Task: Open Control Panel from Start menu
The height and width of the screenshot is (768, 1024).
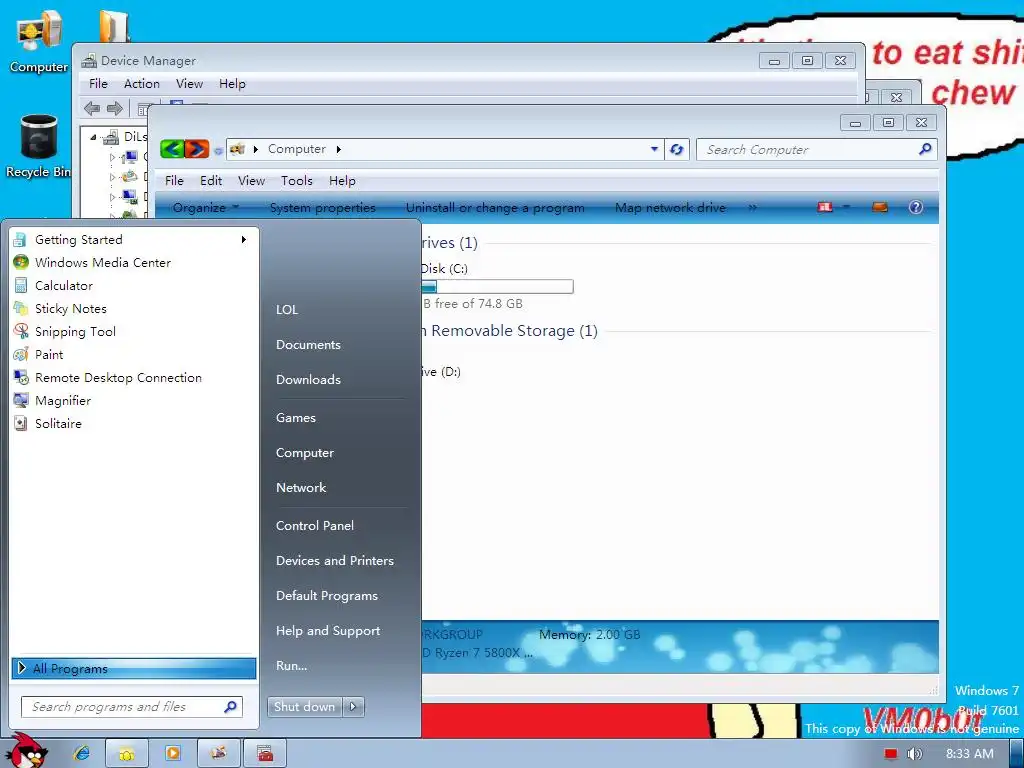Action: [x=315, y=526]
